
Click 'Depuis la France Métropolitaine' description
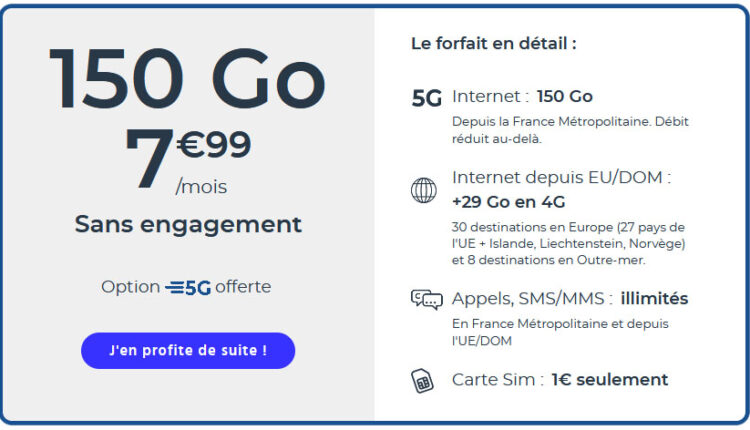570,130
